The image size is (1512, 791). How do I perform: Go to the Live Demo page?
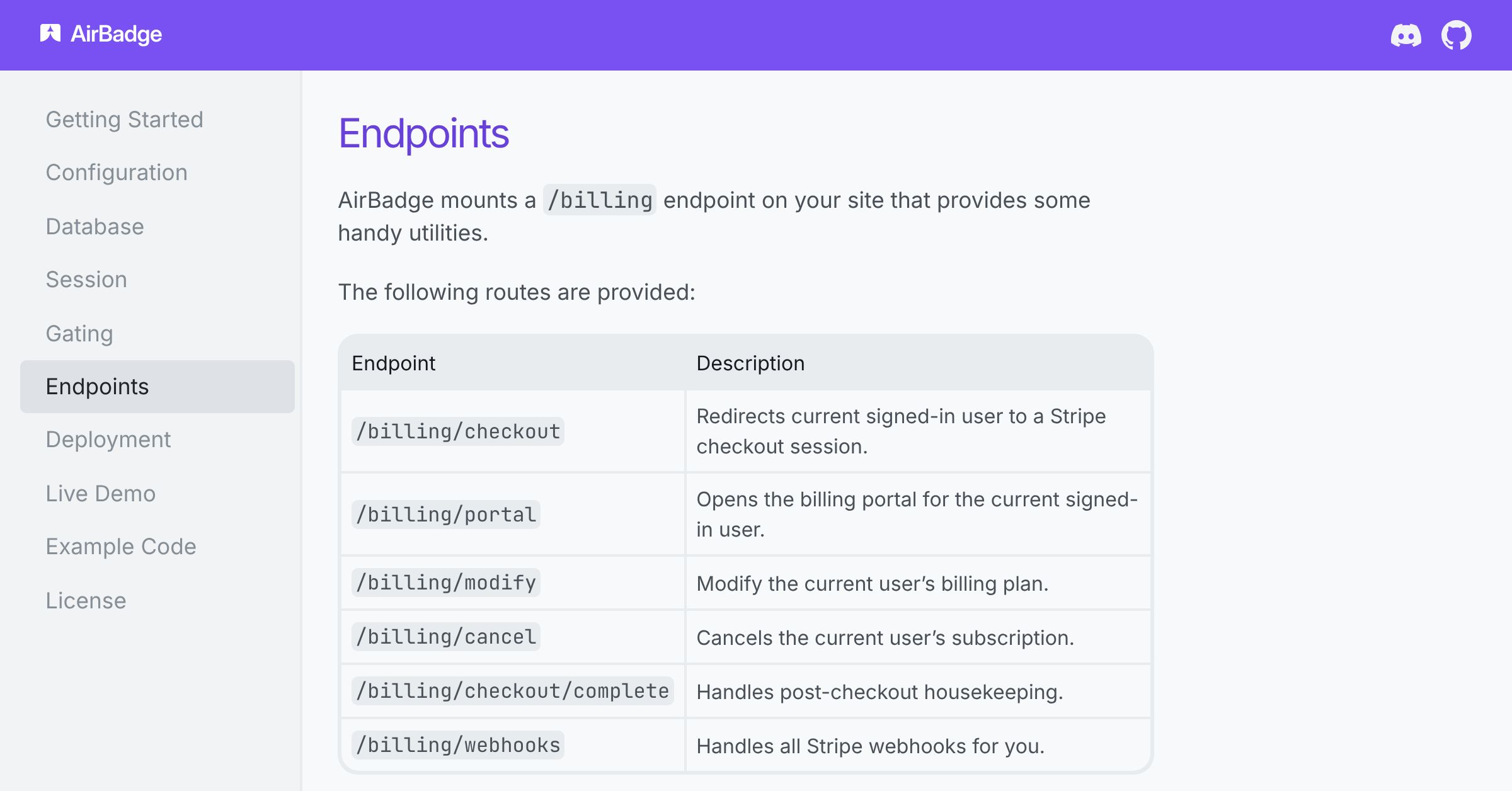point(100,494)
